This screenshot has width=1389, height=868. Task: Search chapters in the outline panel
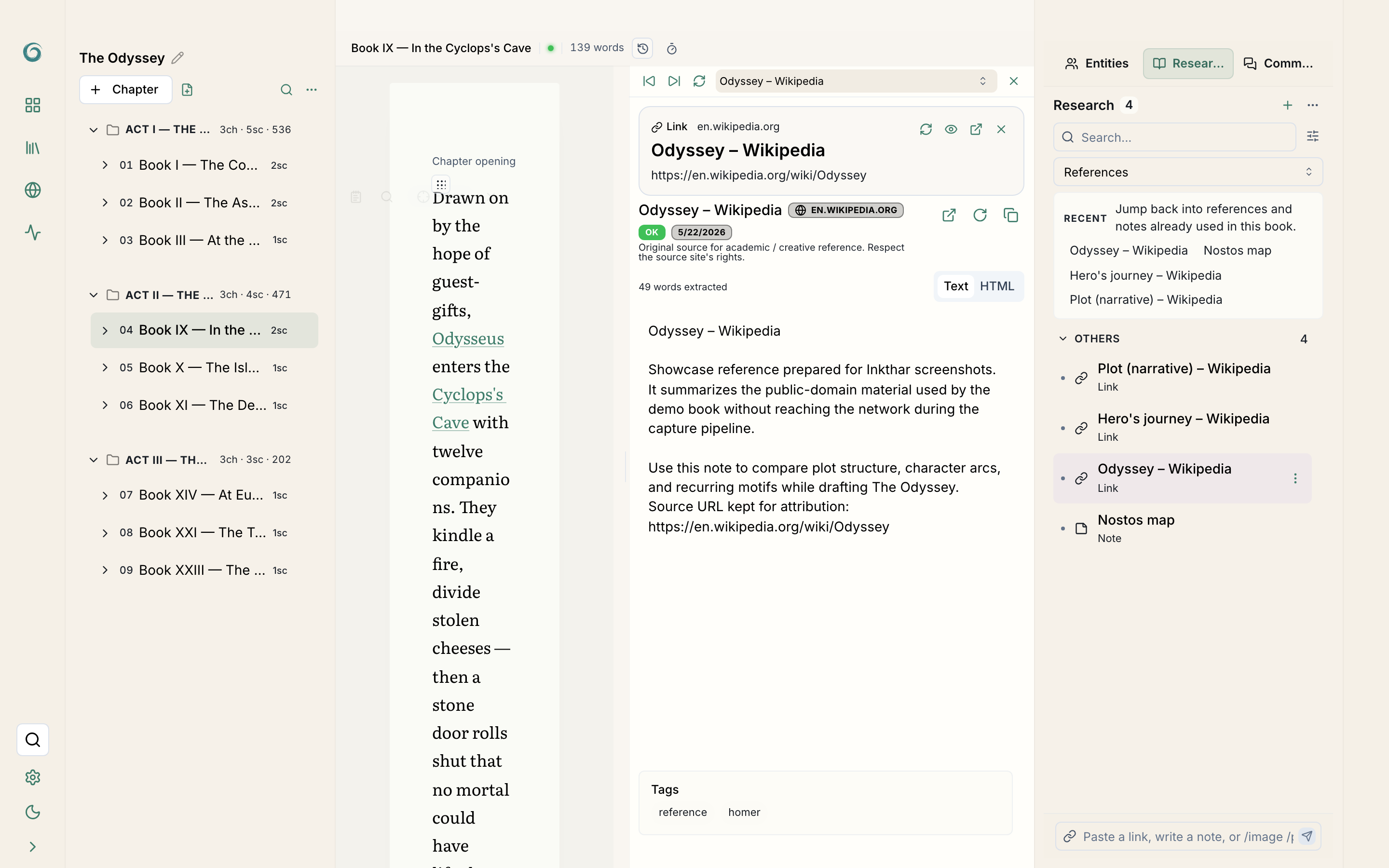click(286, 90)
